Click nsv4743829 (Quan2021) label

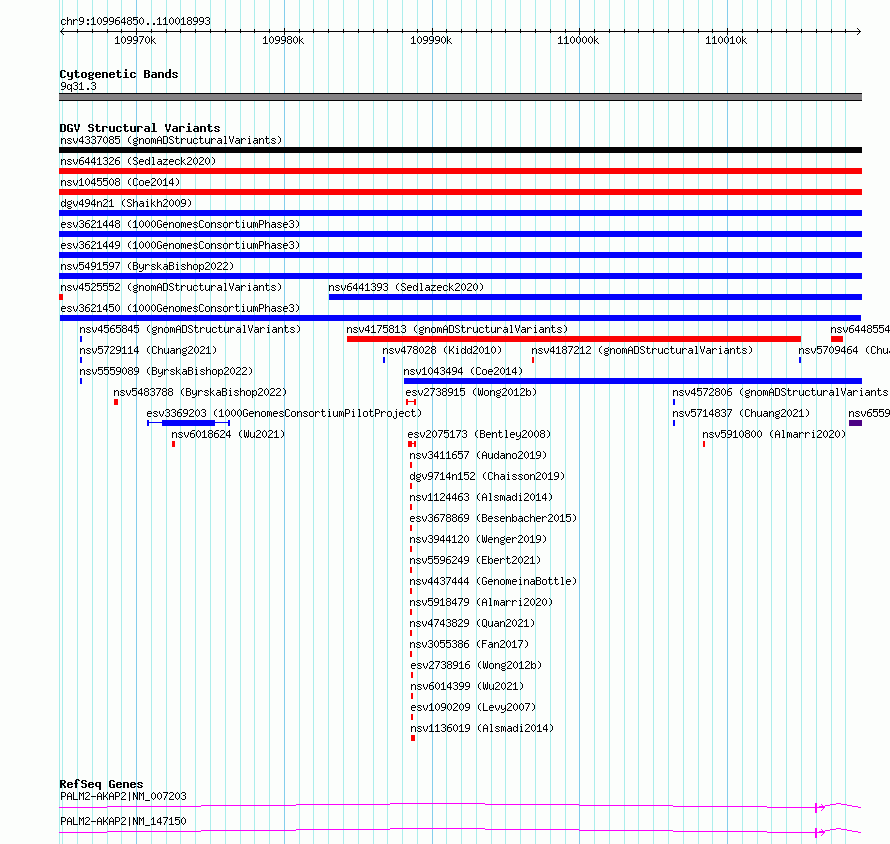pos(472,623)
